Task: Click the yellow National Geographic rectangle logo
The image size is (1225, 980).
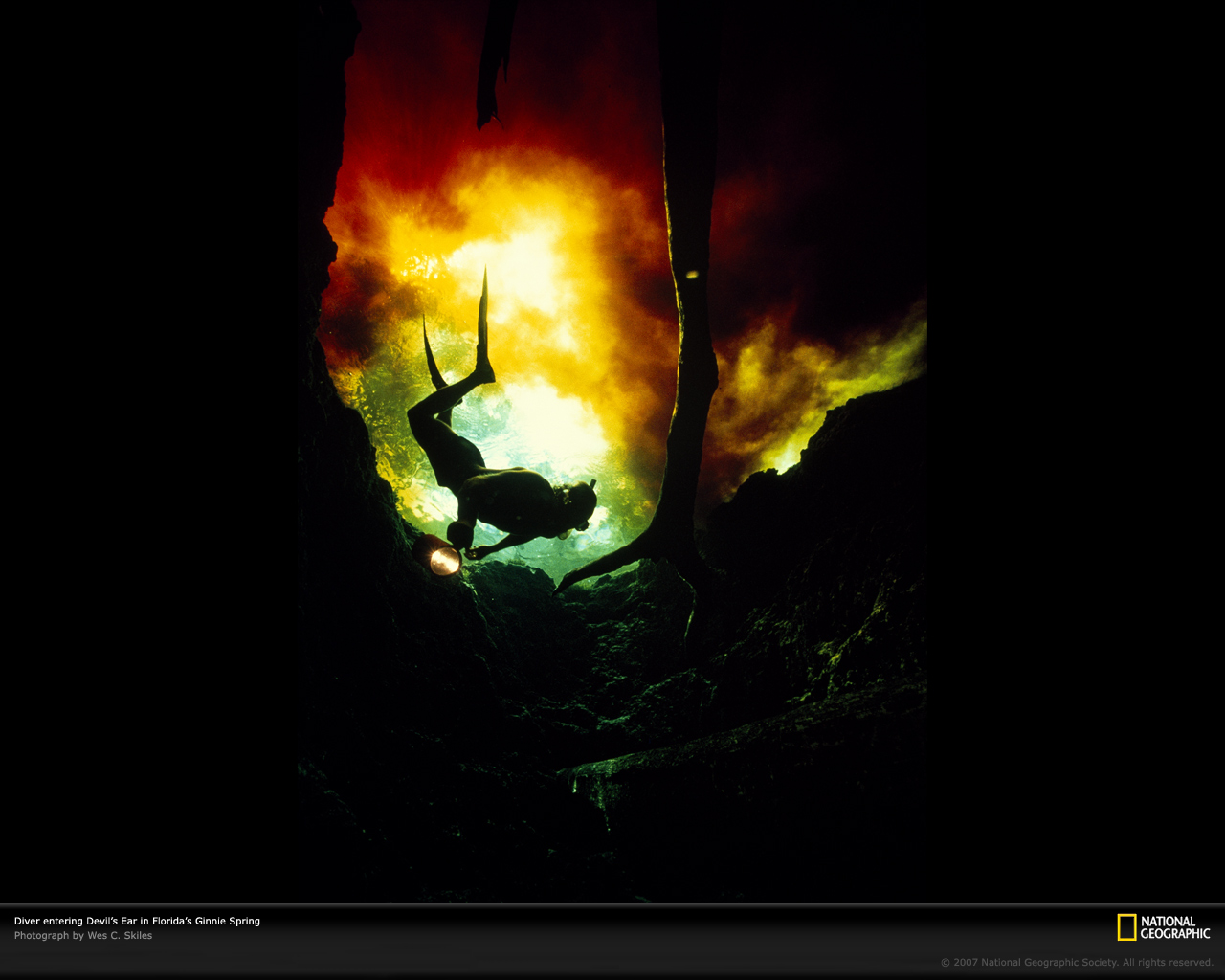Action: pyautogui.click(x=1126, y=926)
